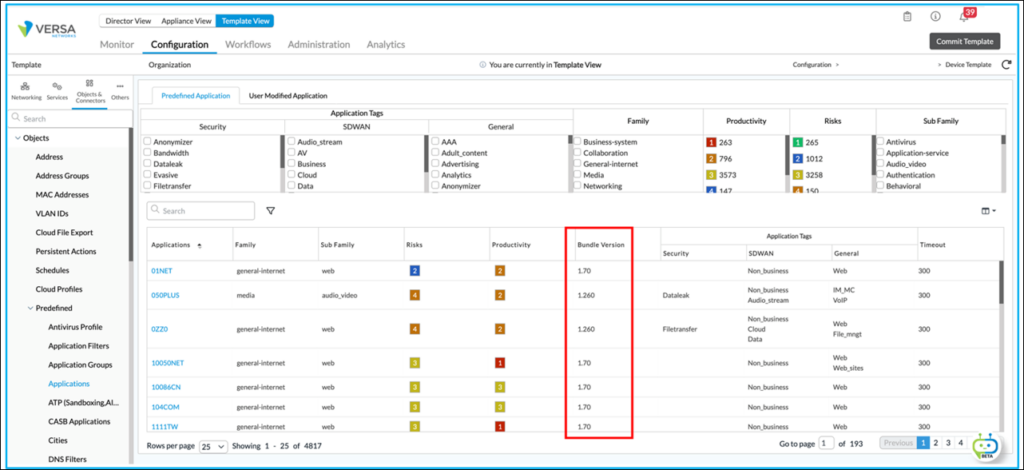Open DNS Filters in the tree

coord(67,460)
